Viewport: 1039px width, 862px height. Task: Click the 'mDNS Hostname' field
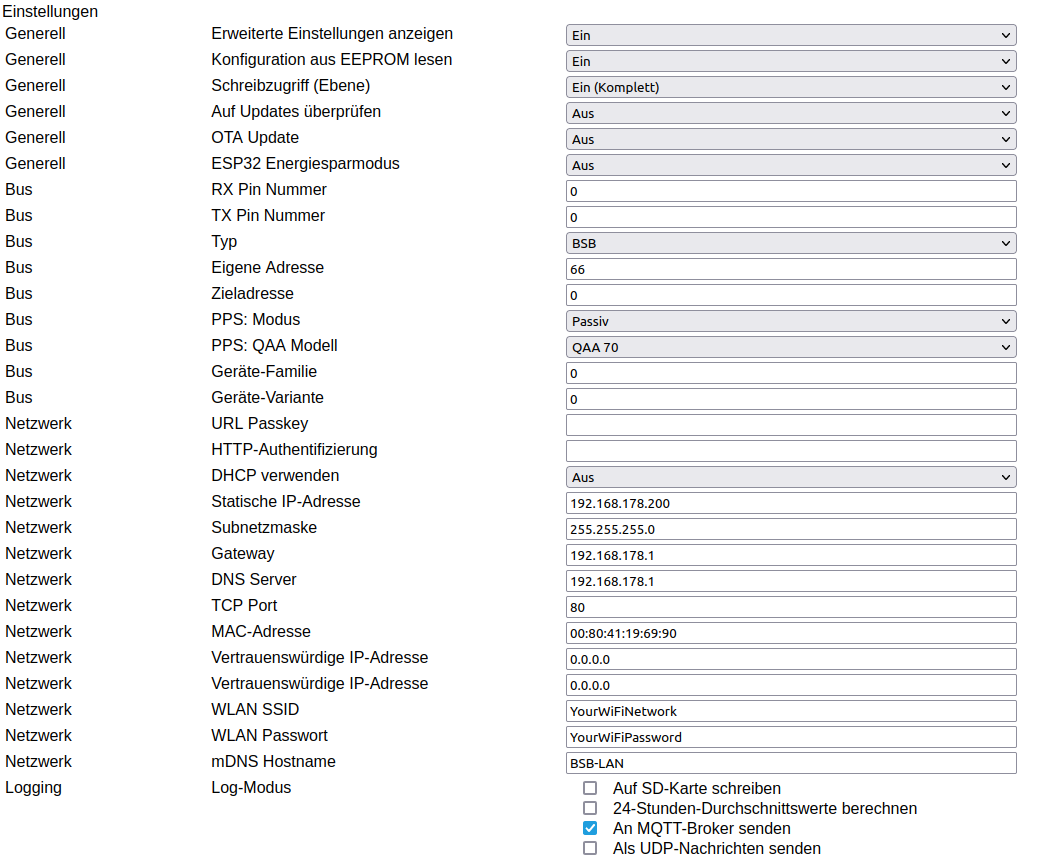791,763
